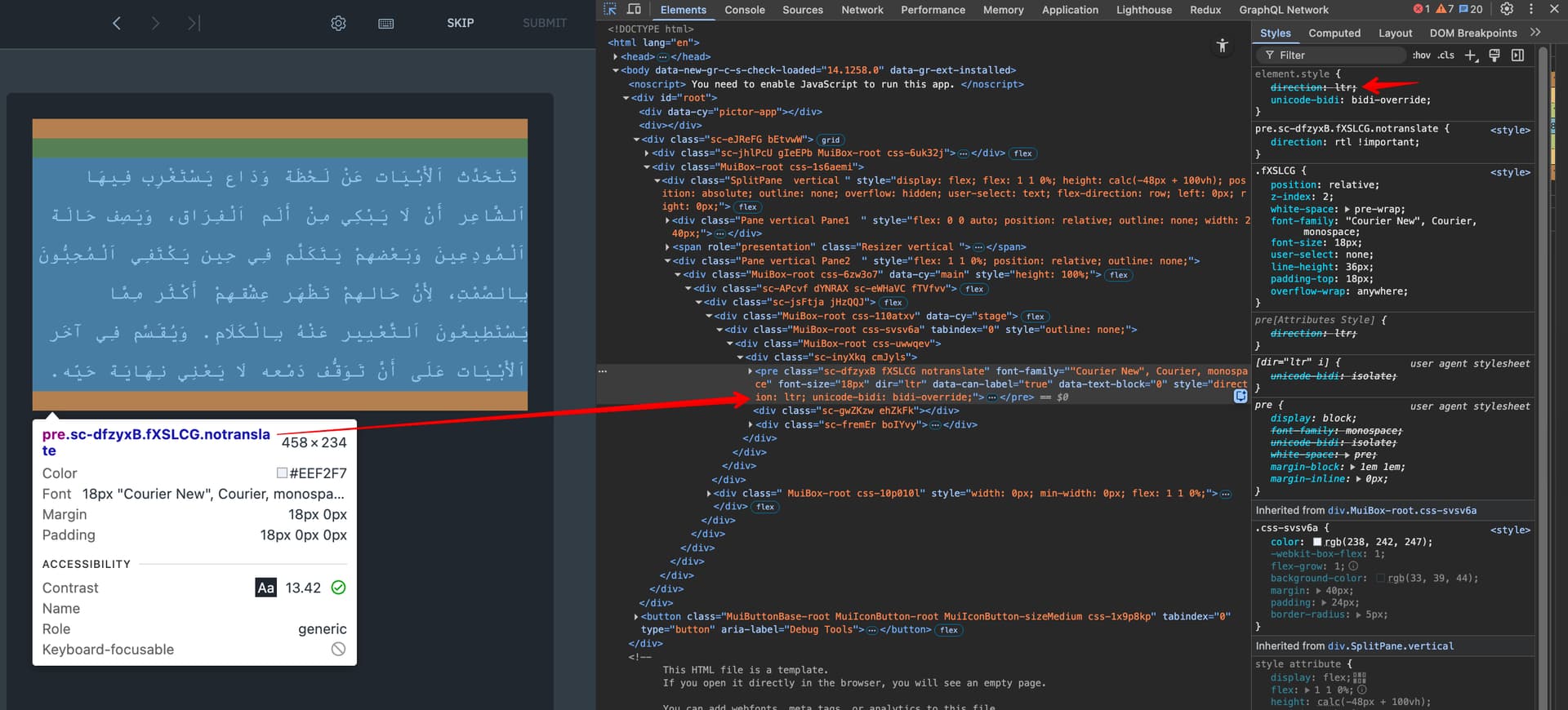Switch to the Console tab
Viewport: 1568px width, 710px height.
point(745,10)
